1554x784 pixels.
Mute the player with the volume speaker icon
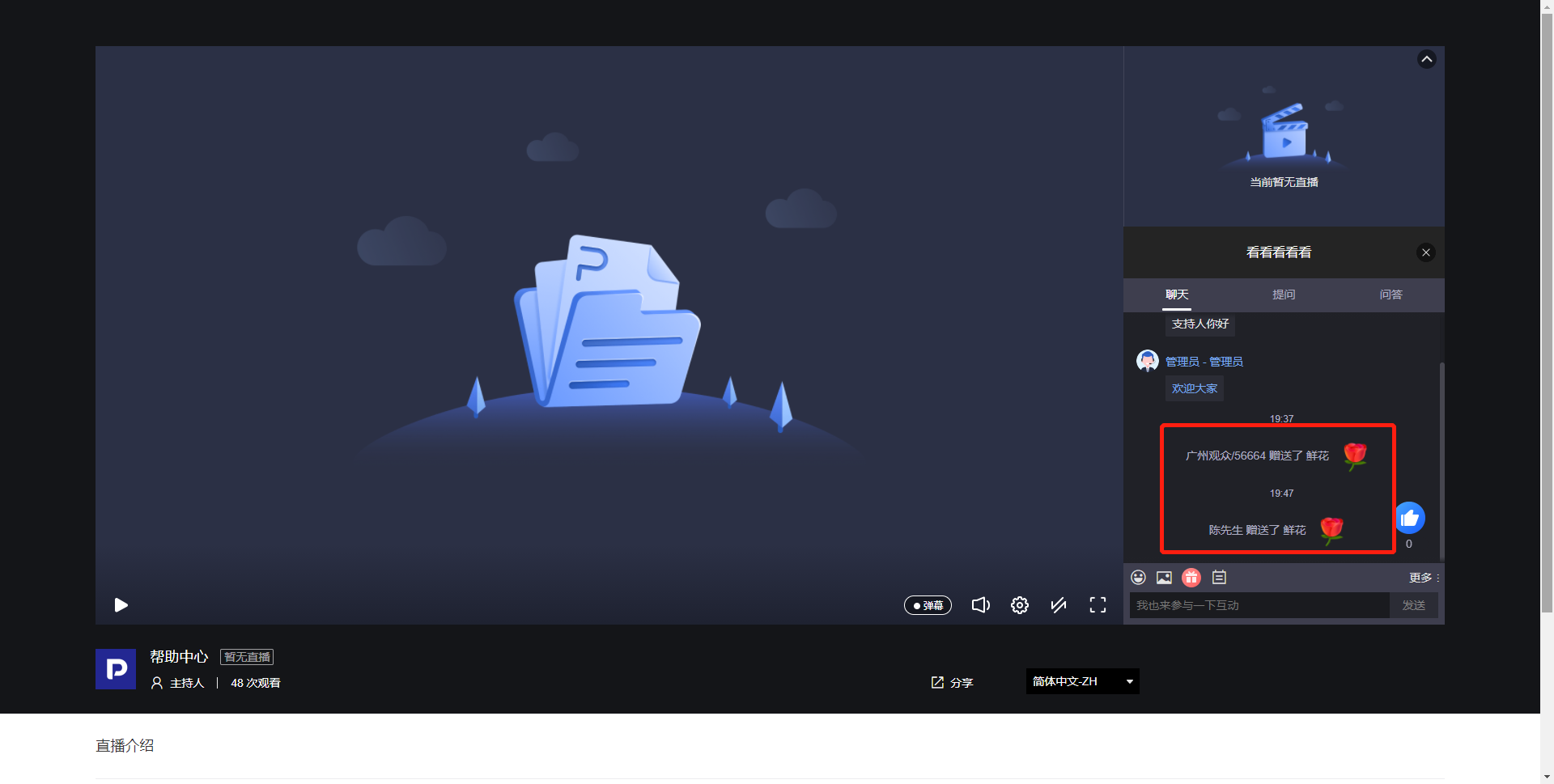[980, 605]
